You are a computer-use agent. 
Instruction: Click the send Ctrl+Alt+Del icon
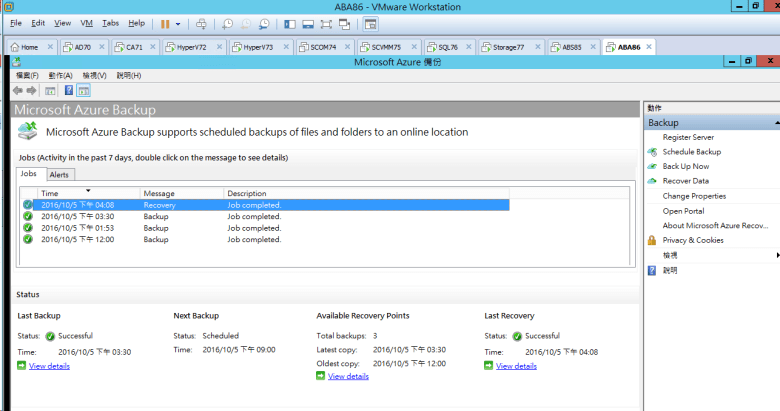tap(201, 23)
